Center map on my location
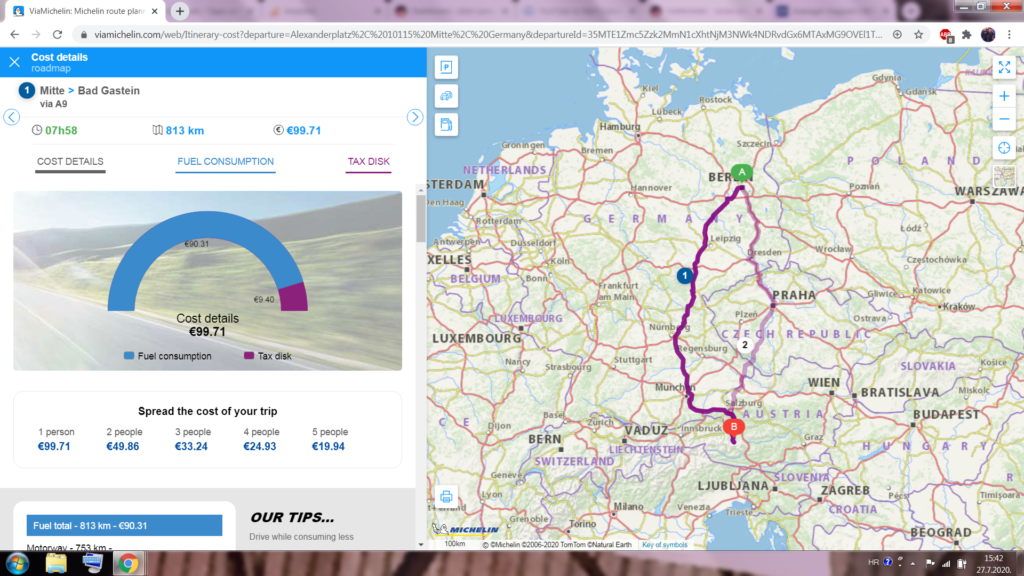The width and height of the screenshot is (1024, 576). coord(1004,148)
